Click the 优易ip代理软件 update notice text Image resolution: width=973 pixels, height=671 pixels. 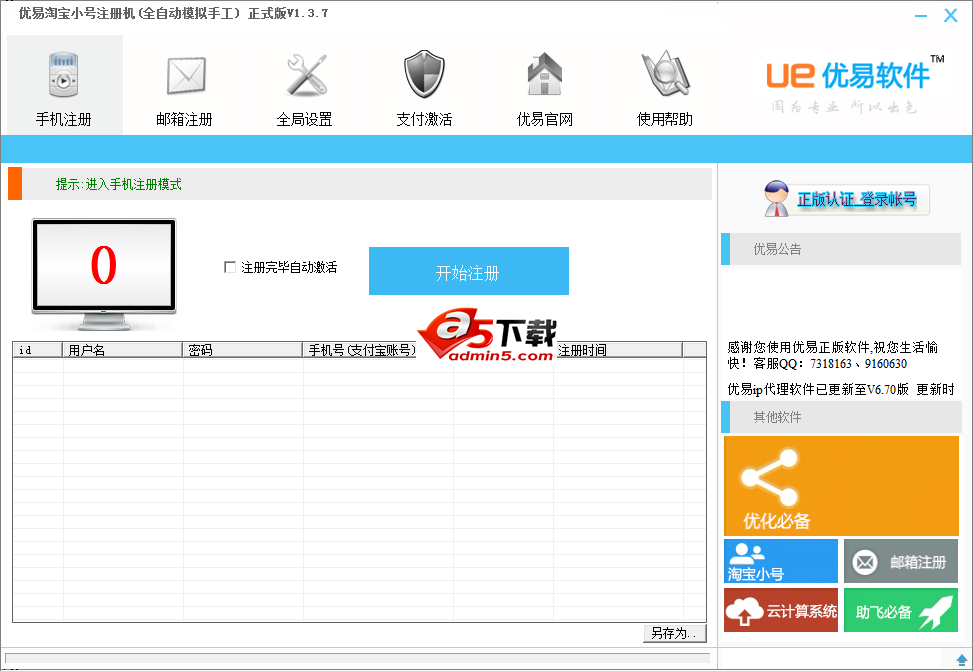point(841,389)
